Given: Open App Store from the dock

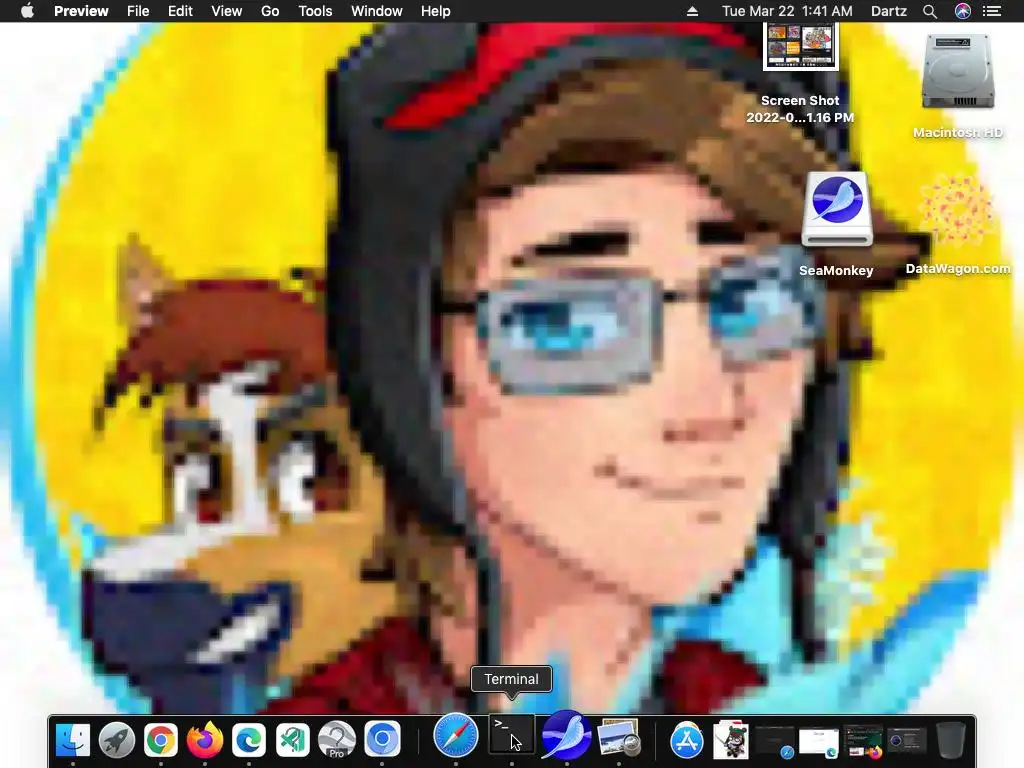Looking at the screenshot, I should [x=687, y=740].
